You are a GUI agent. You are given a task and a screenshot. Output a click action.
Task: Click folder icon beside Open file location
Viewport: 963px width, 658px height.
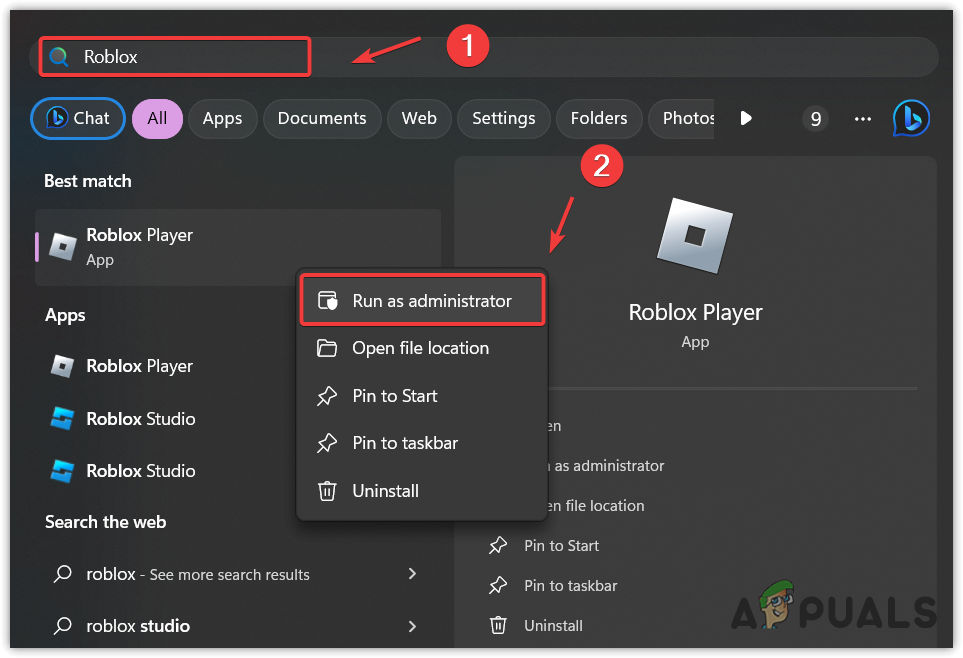tap(327, 348)
